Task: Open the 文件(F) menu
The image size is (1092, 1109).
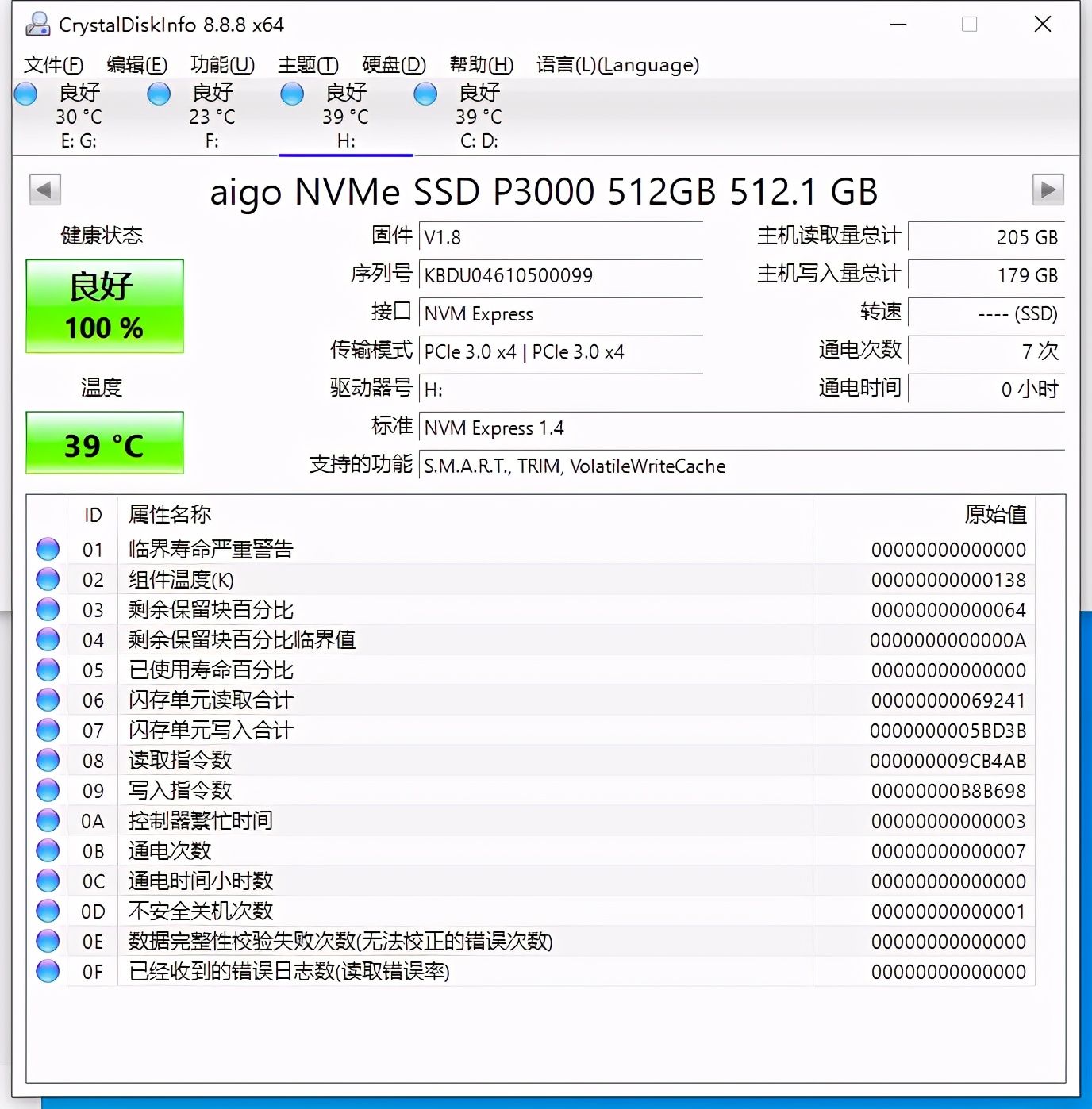Action: pyautogui.click(x=52, y=65)
